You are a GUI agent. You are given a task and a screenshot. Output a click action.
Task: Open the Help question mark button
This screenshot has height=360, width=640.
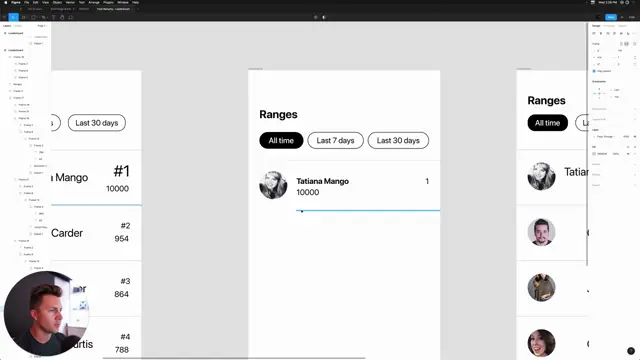[x=631, y=351]
